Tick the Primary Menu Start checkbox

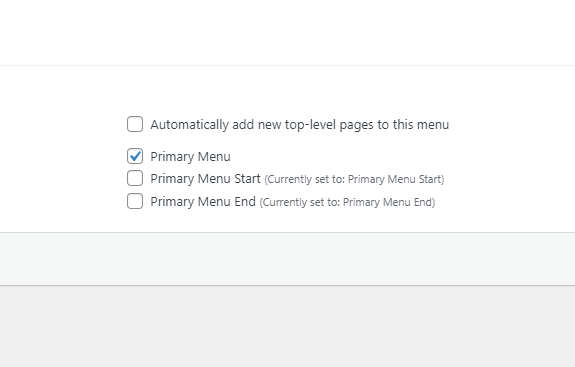click(x=135, y=178)
